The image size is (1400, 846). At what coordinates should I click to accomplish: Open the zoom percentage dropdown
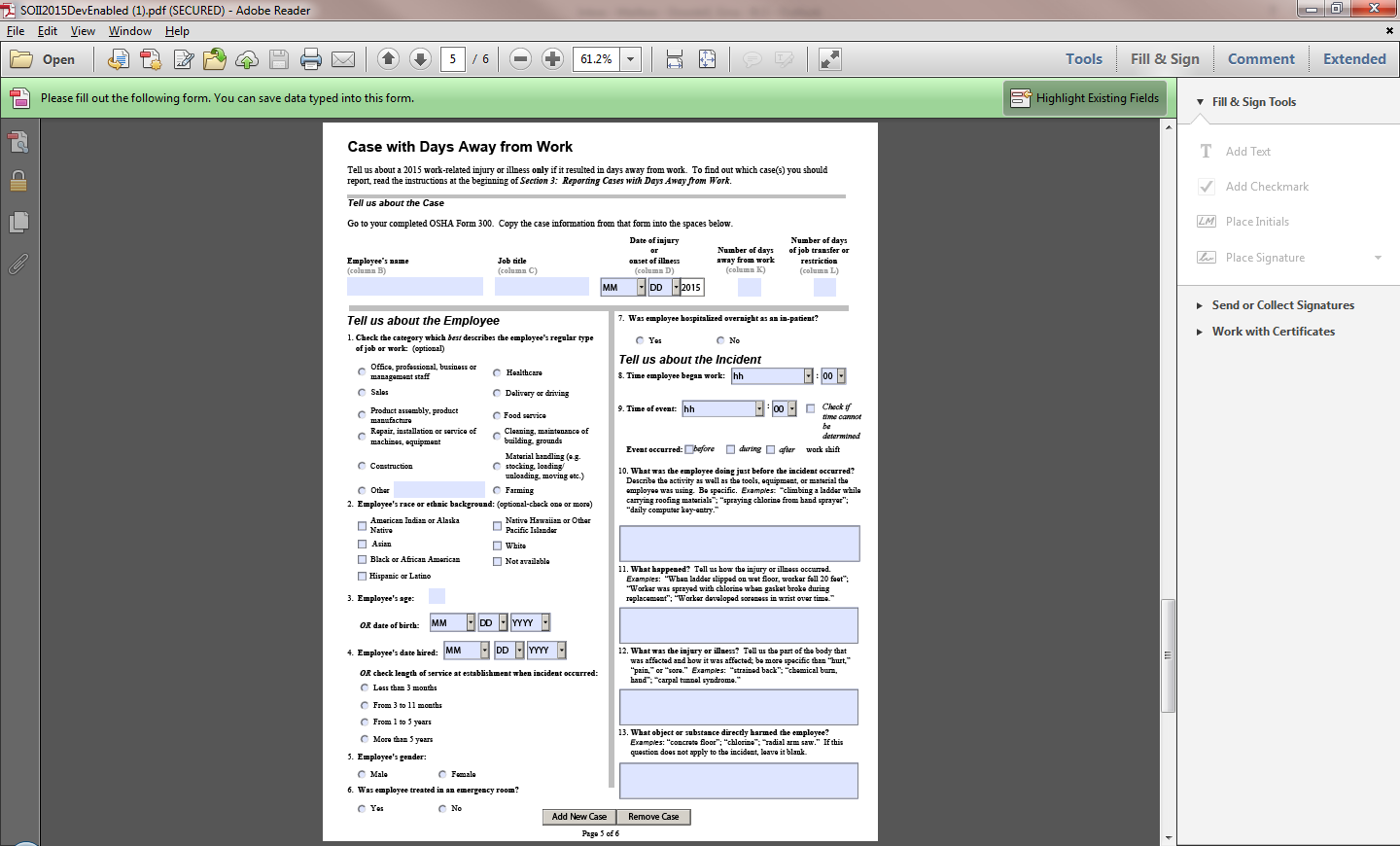(x=631, y=59)
